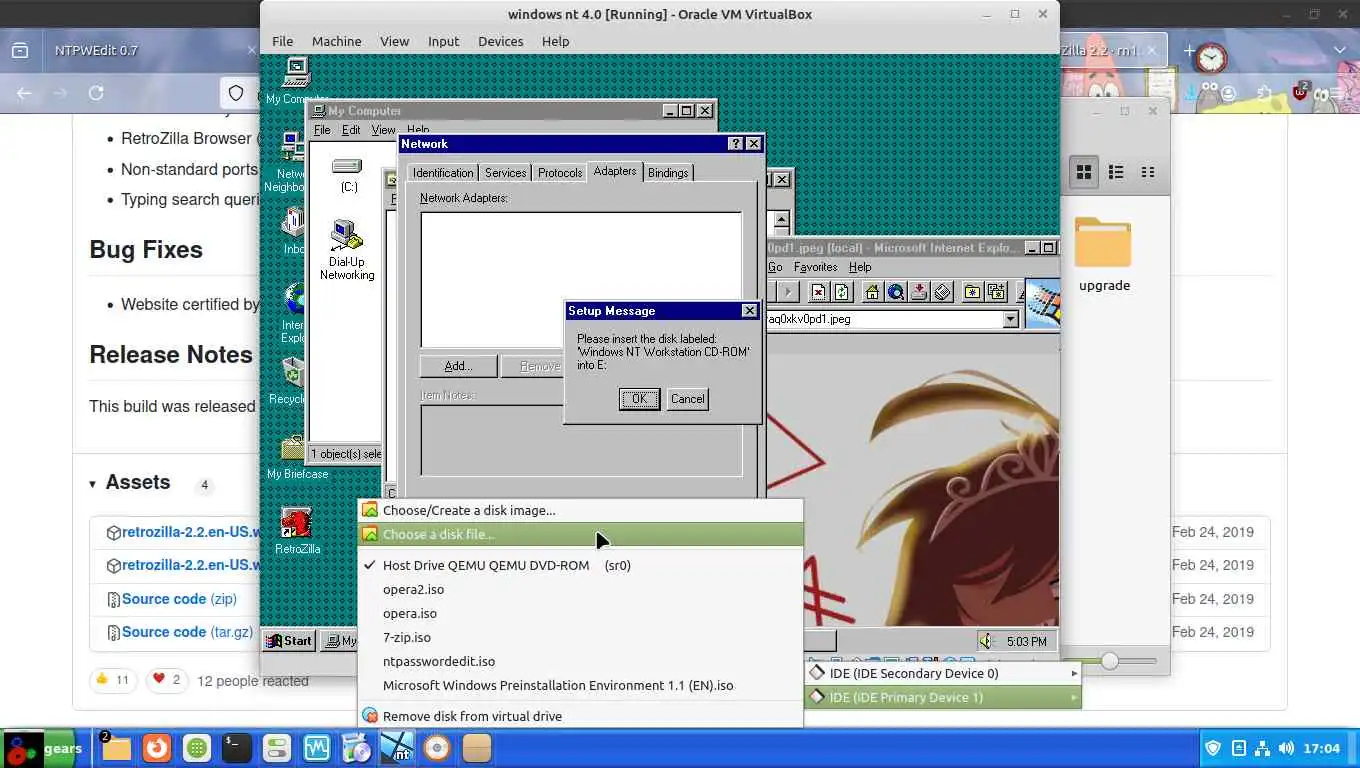Click the Windows NT Start button
Screen dimensions: 1360x768
(288, 641)
